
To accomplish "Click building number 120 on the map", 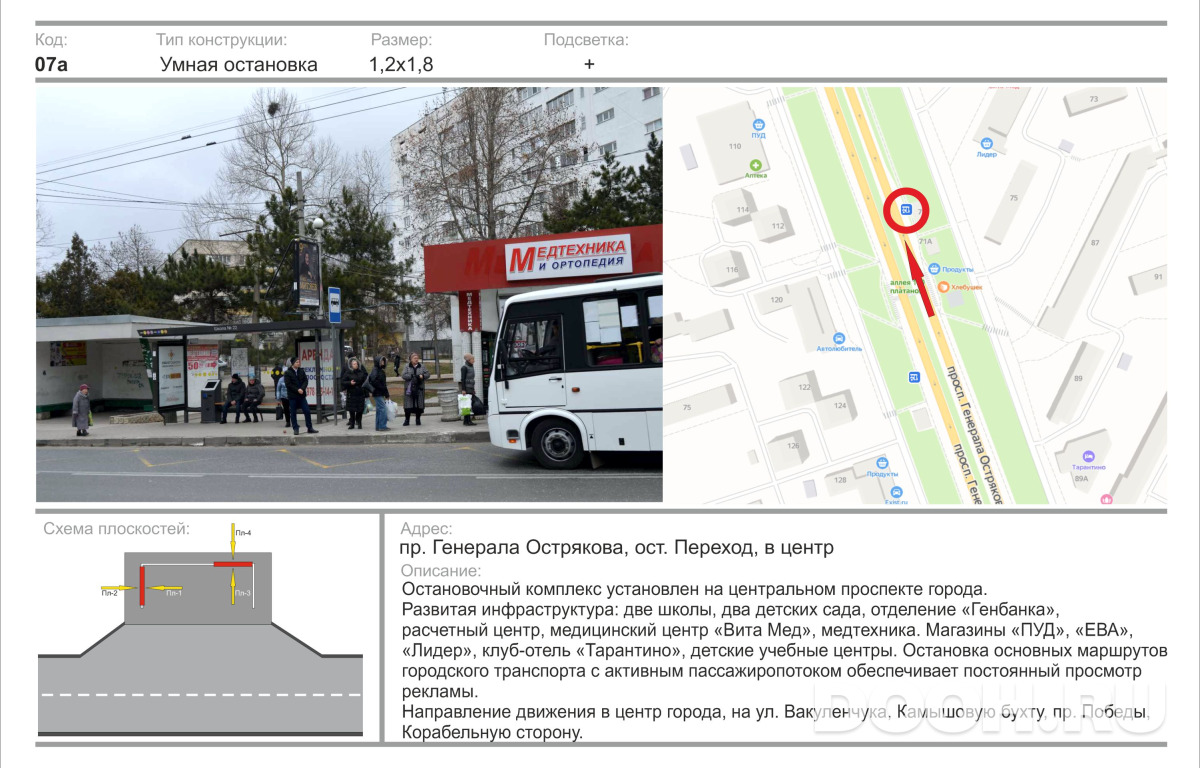I will coord(776,299).
